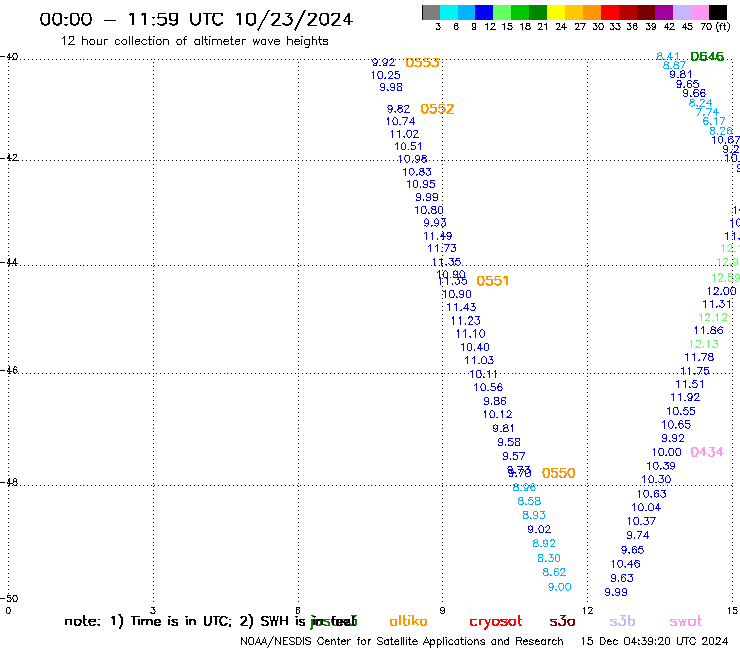Click the s3a satellite legend label
Image resolution: width=740 pixels, height=650 pixels.
(562, 621)
